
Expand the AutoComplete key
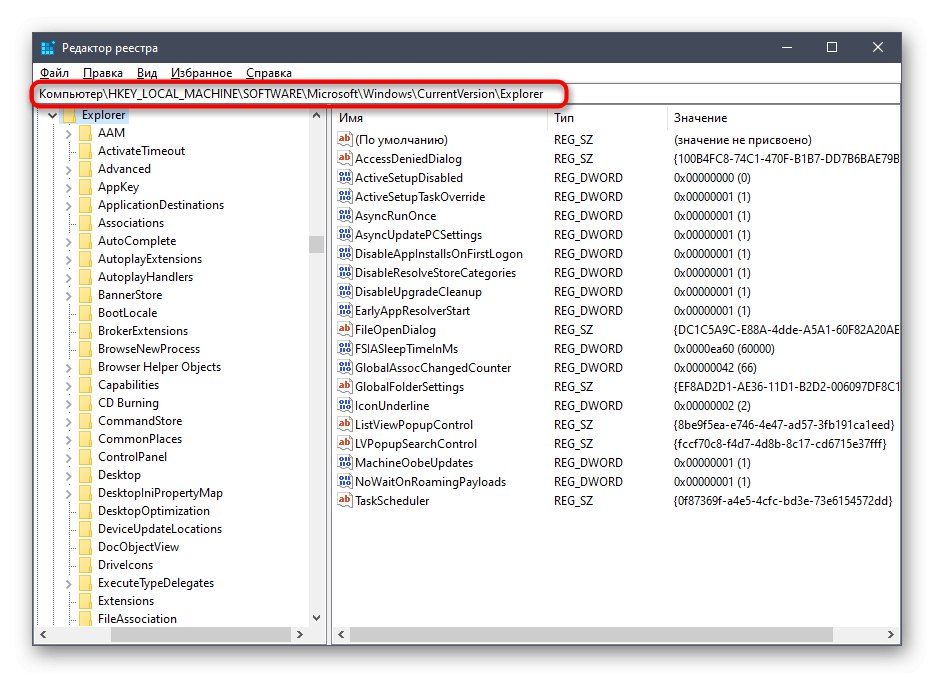point(69,242)
